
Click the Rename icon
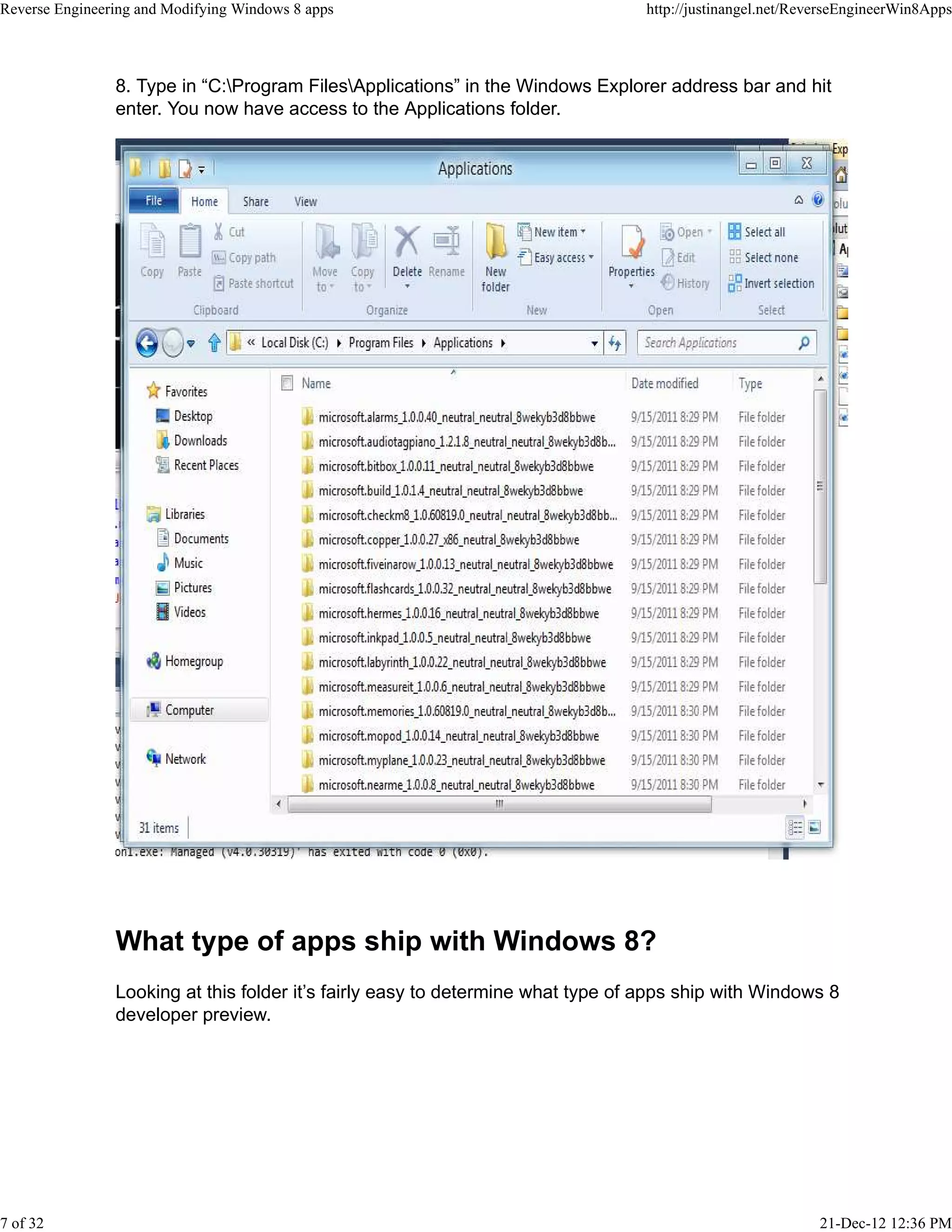(447, 241)
